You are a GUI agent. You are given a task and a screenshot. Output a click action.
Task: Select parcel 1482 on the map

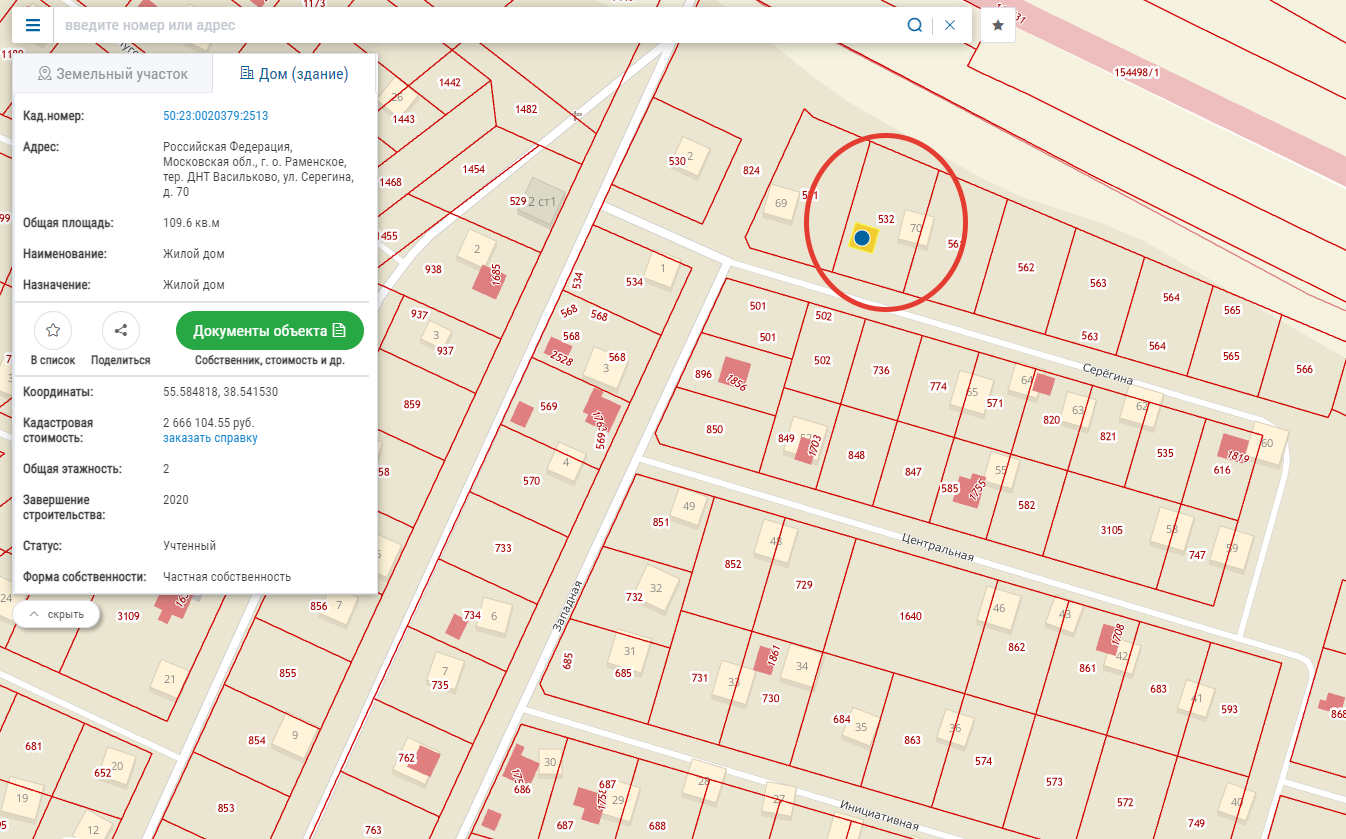526,109
